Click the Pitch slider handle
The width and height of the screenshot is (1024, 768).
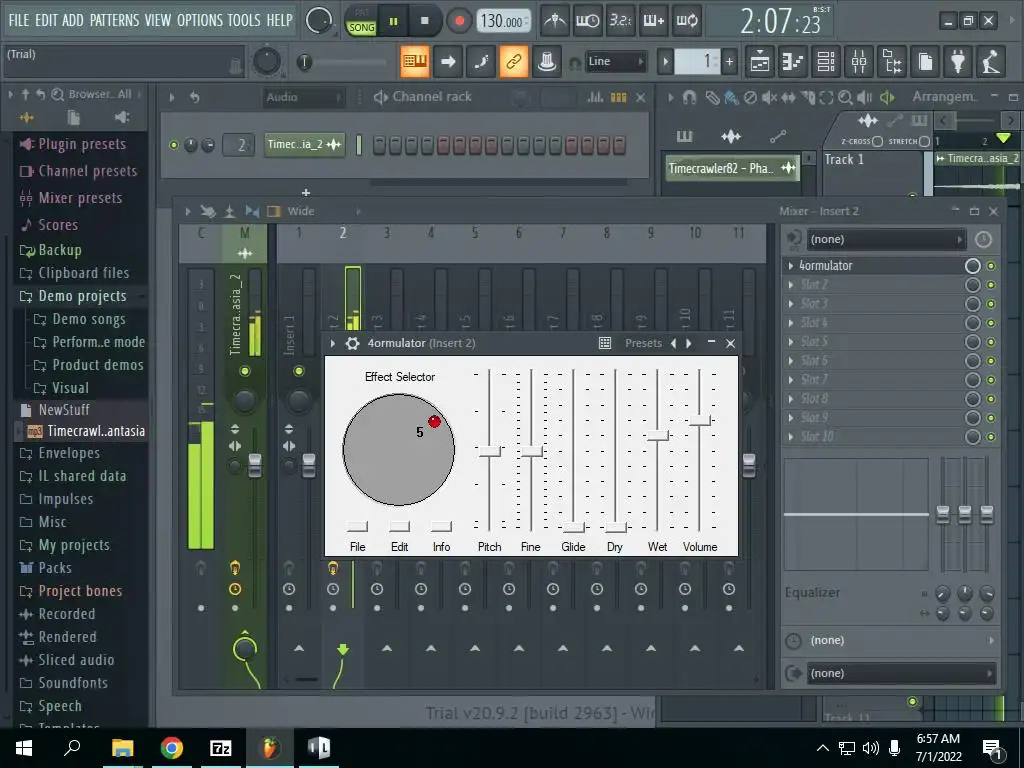(489, 451)
